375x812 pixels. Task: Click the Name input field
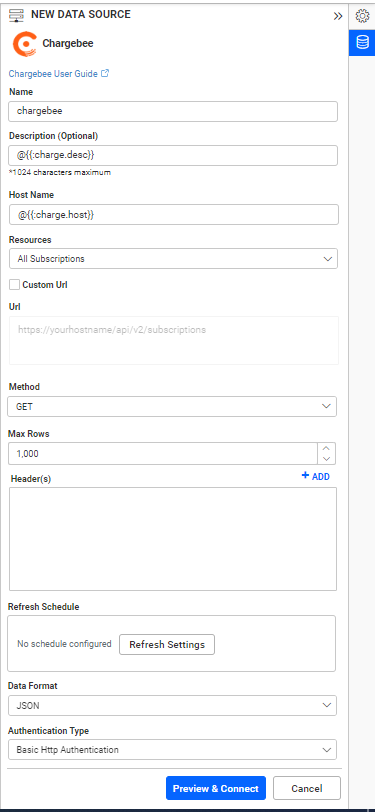(174, 111)
